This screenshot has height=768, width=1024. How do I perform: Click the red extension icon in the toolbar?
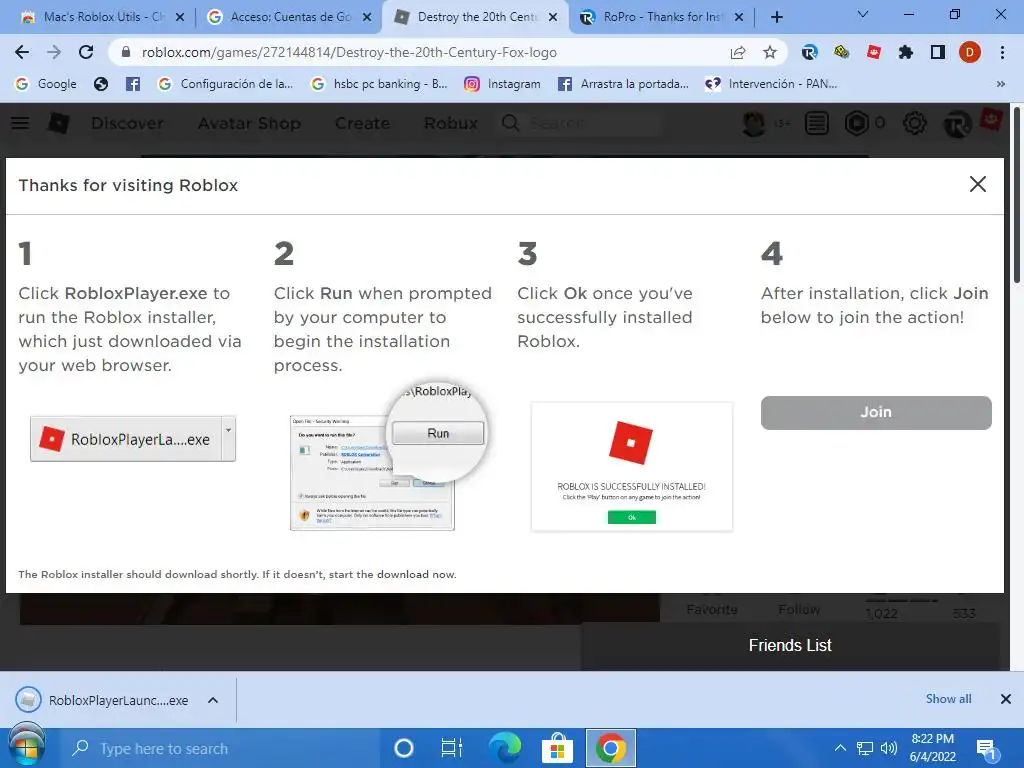(874, 52)
